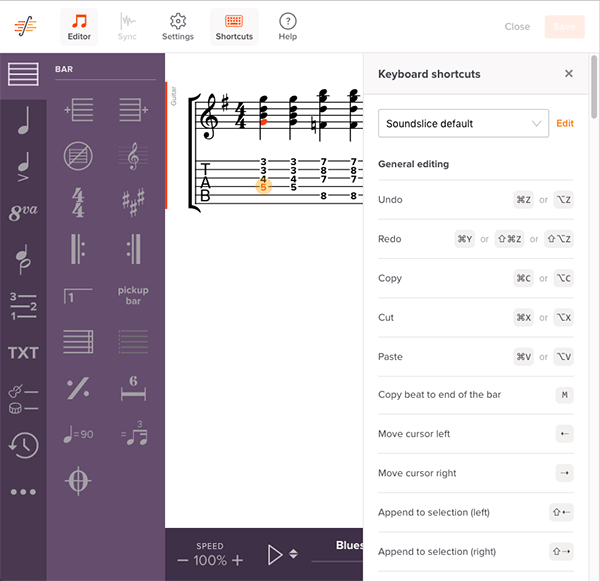Add start repeat barline

[x=78, y=249]
